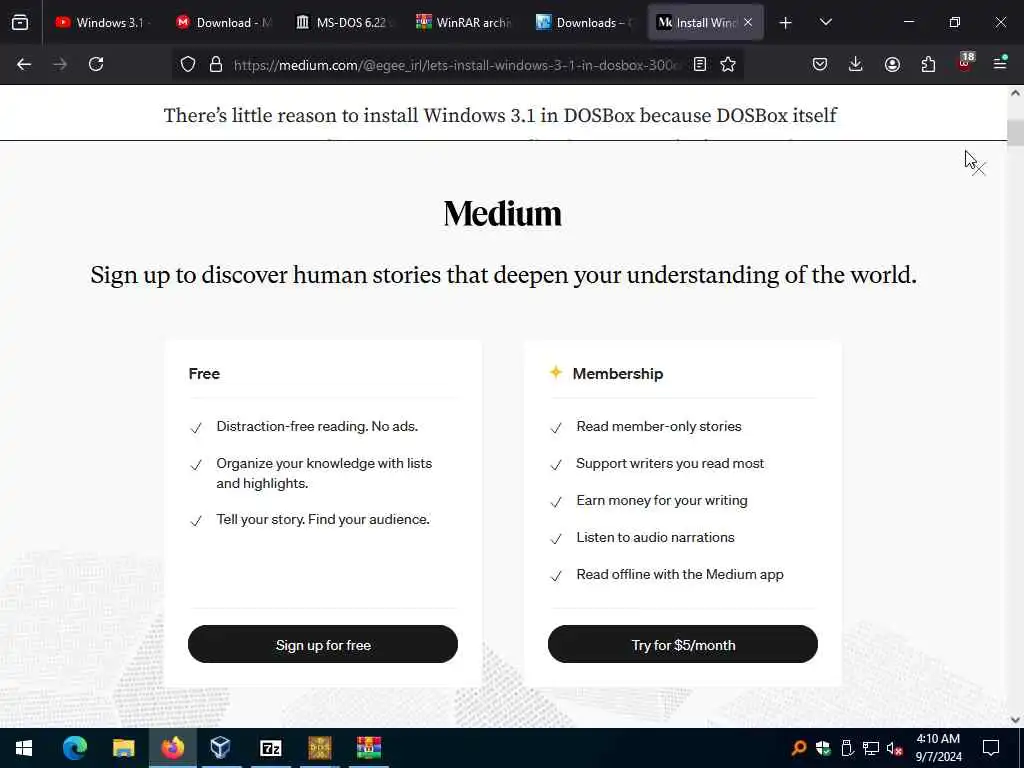Switch to the MS-DOS 6.22 tab
This screenshot has height=768, width=1024.
pos(344,22)
